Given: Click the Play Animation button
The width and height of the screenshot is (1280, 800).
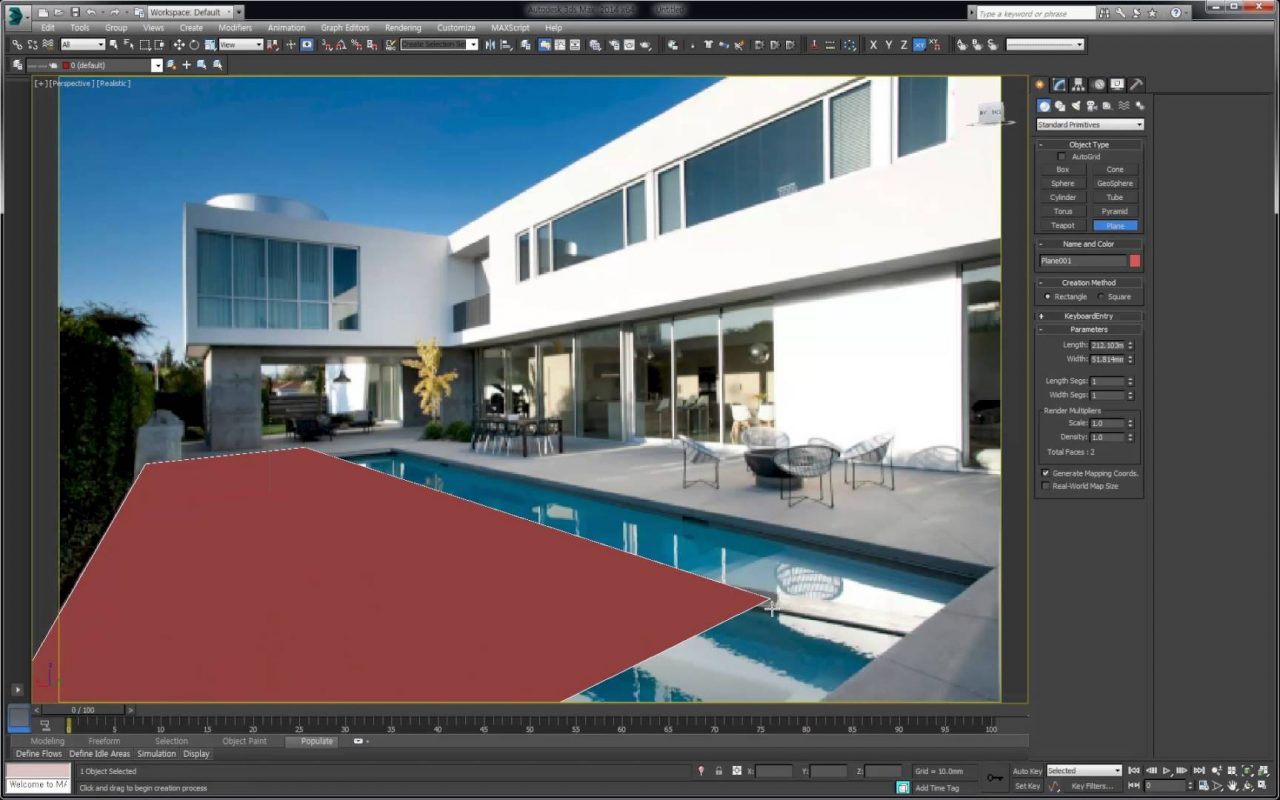Looking at the screenshot, I should (1166, 771).
